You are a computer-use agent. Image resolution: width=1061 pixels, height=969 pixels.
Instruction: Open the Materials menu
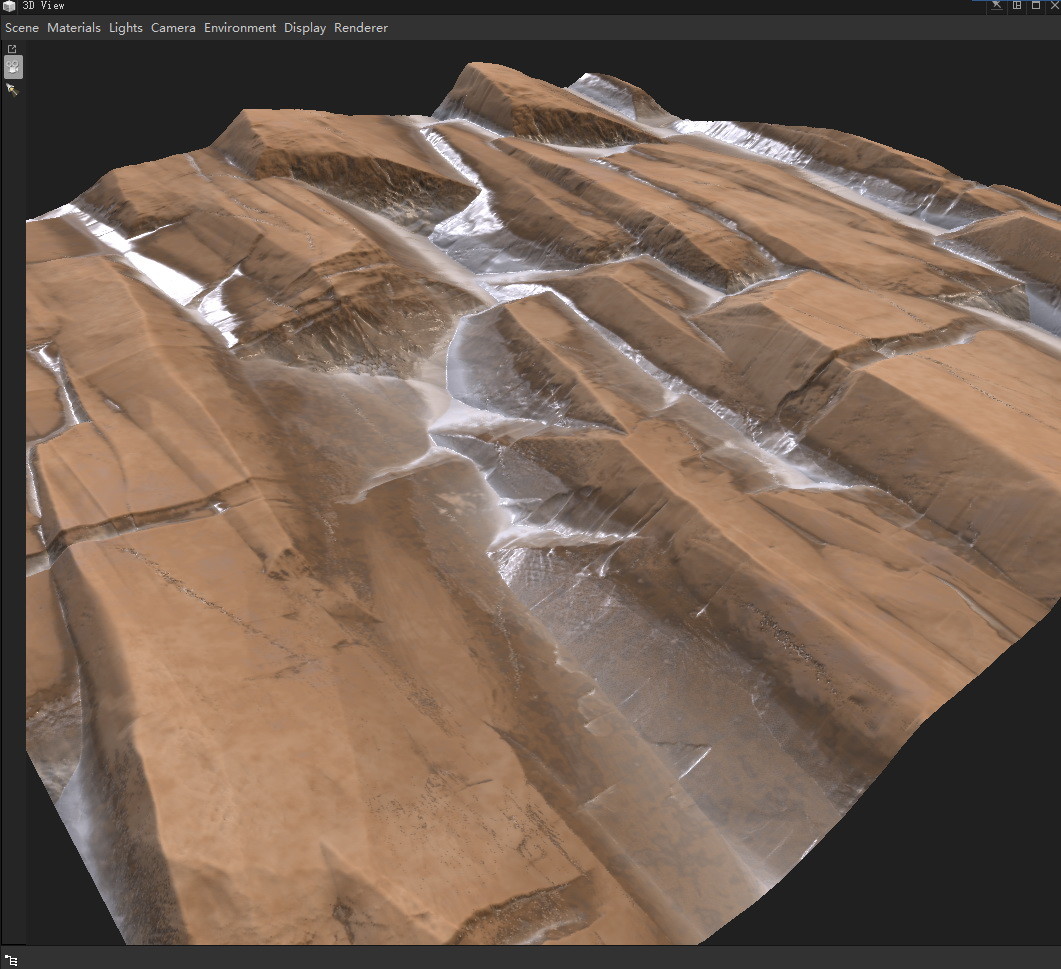point(73,27)
